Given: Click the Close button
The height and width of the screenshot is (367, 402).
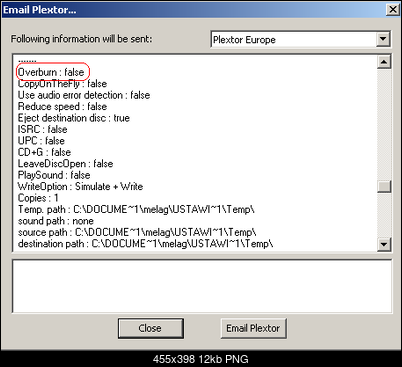Looking at the screenshot, I should coord(150,328).
